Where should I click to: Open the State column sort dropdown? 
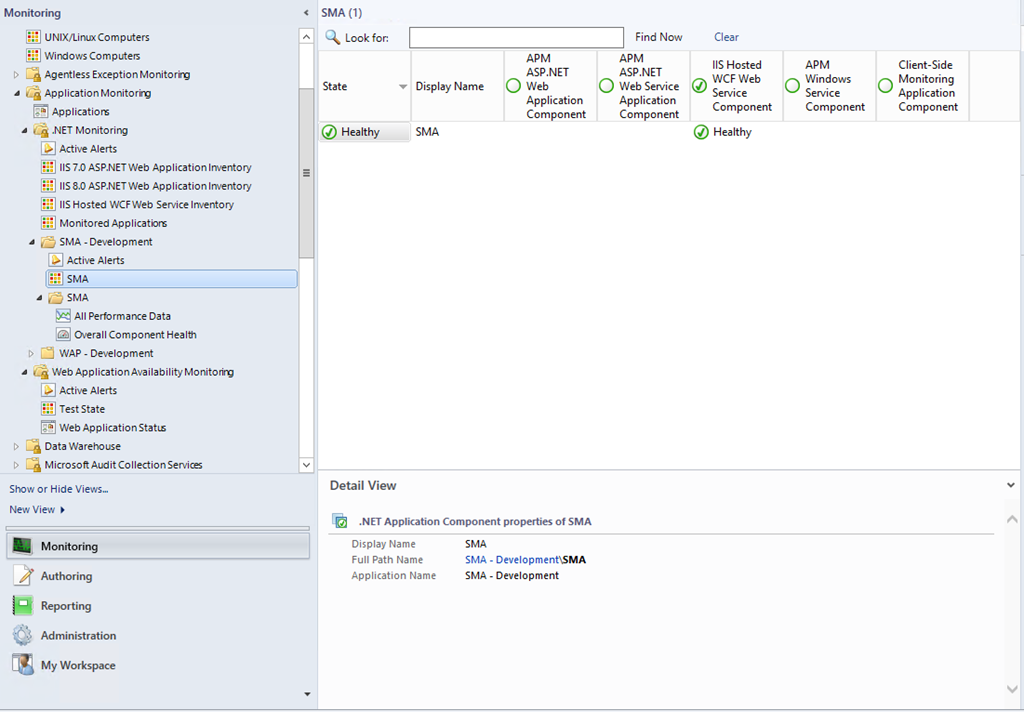pos(403,87)
